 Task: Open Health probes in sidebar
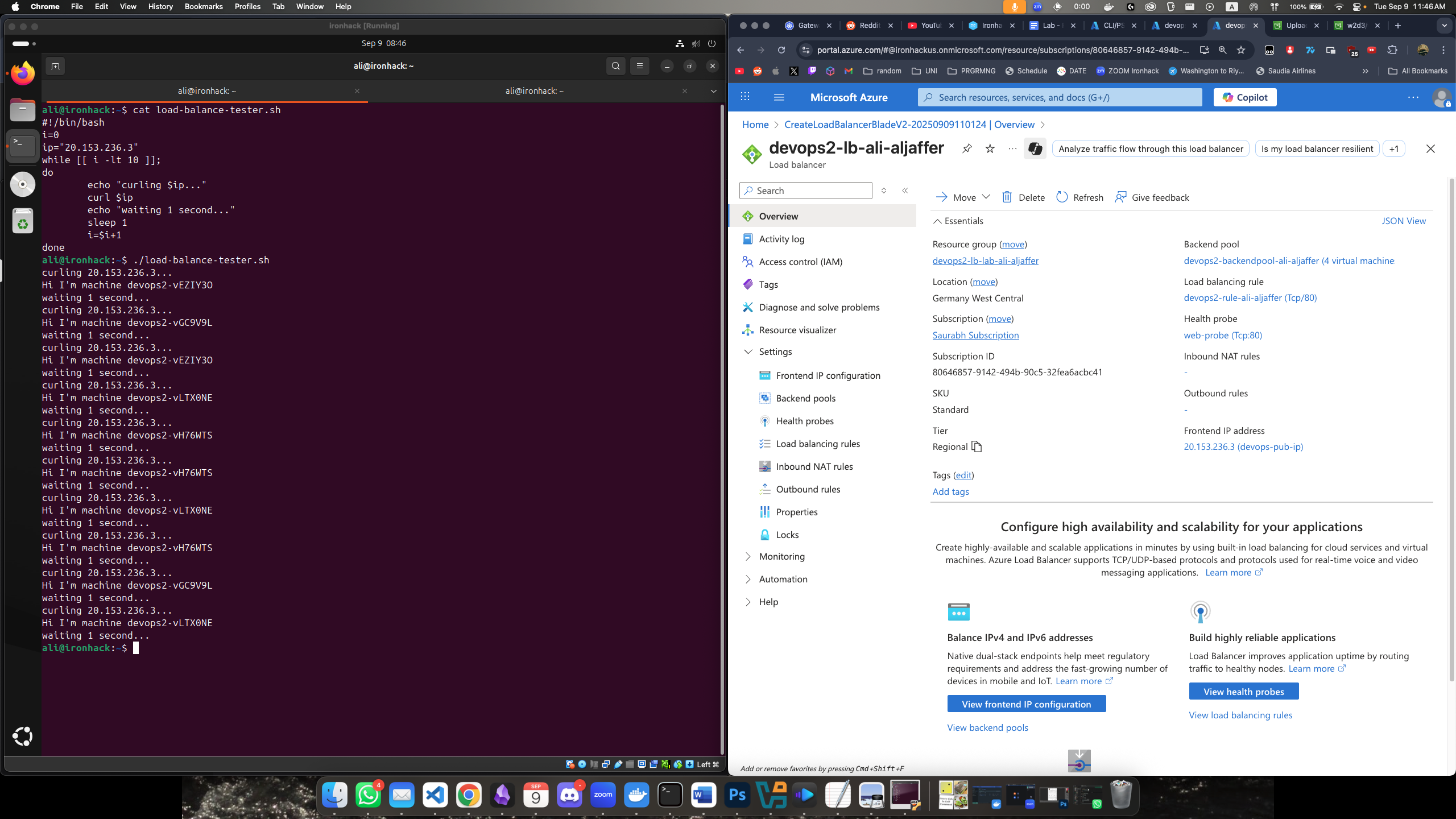tap(804, 421)
